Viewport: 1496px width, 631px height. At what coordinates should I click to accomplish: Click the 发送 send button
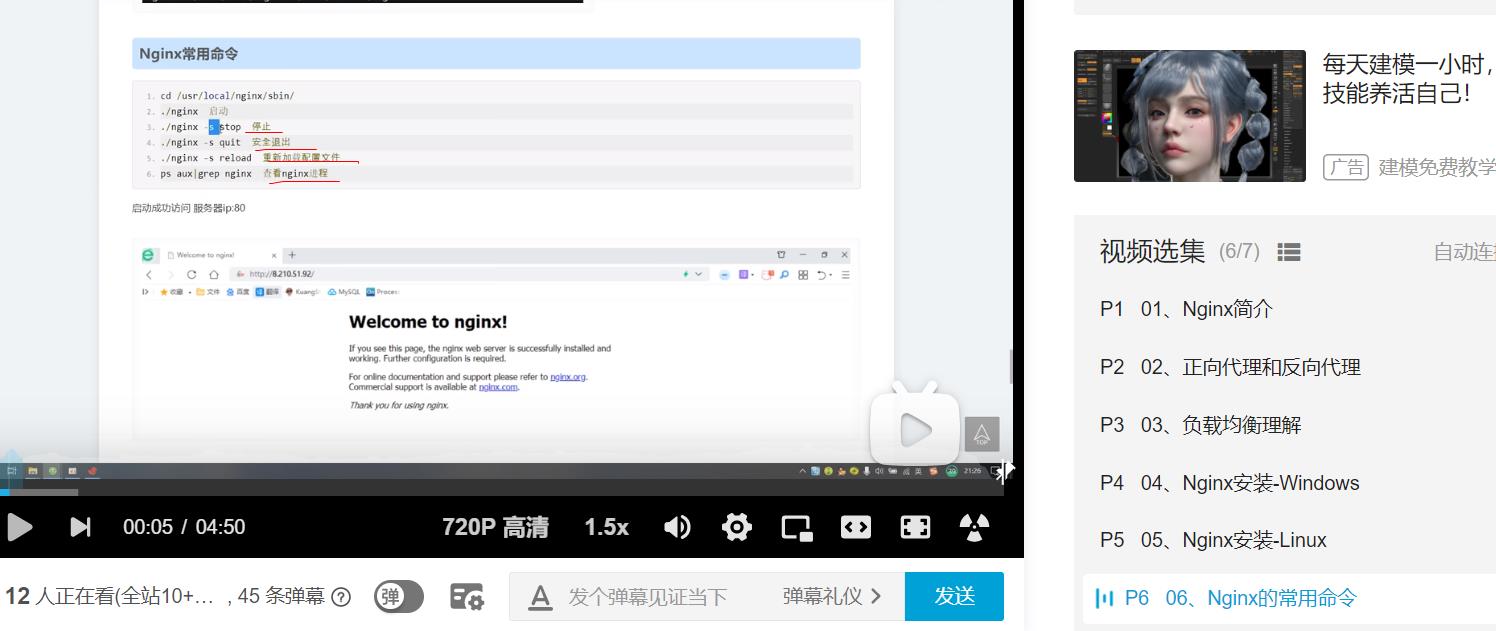click(x=954, y=597)
